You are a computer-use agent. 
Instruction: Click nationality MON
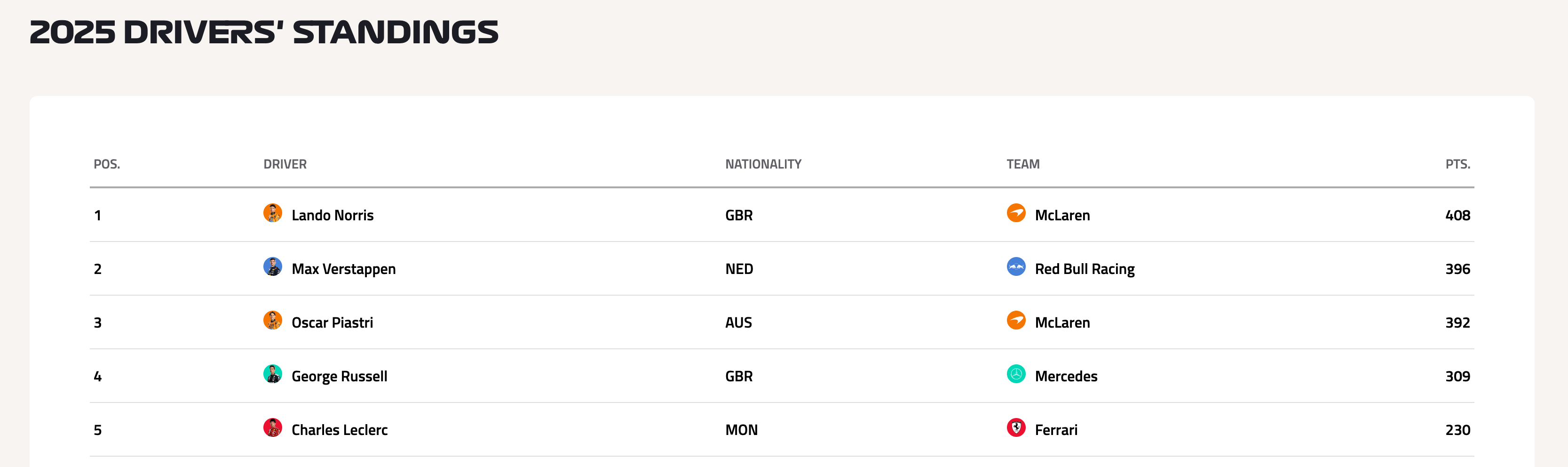(x=741, y=430)
